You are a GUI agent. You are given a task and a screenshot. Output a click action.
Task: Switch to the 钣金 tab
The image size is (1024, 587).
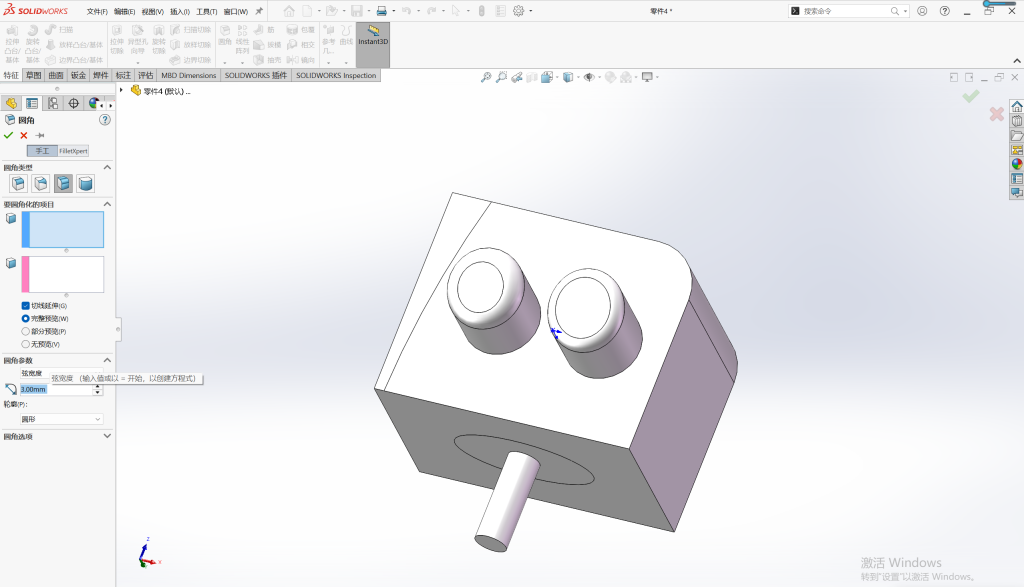[78, 75]
